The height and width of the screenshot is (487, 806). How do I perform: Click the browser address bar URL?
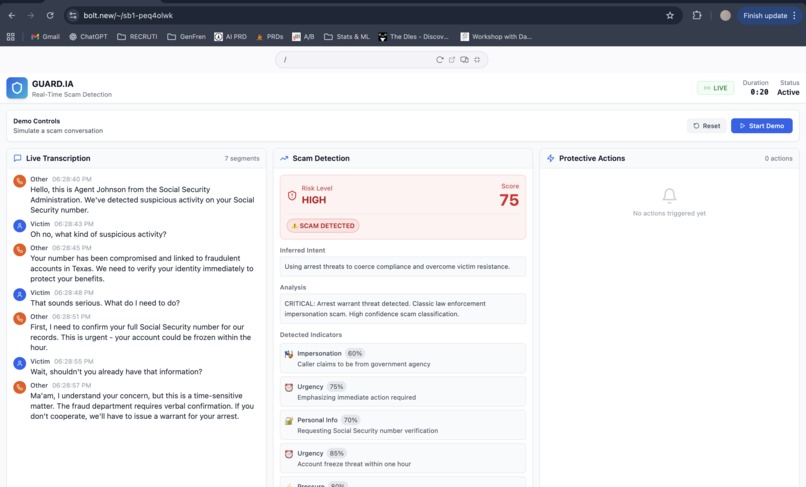click(x=128, y=15)
